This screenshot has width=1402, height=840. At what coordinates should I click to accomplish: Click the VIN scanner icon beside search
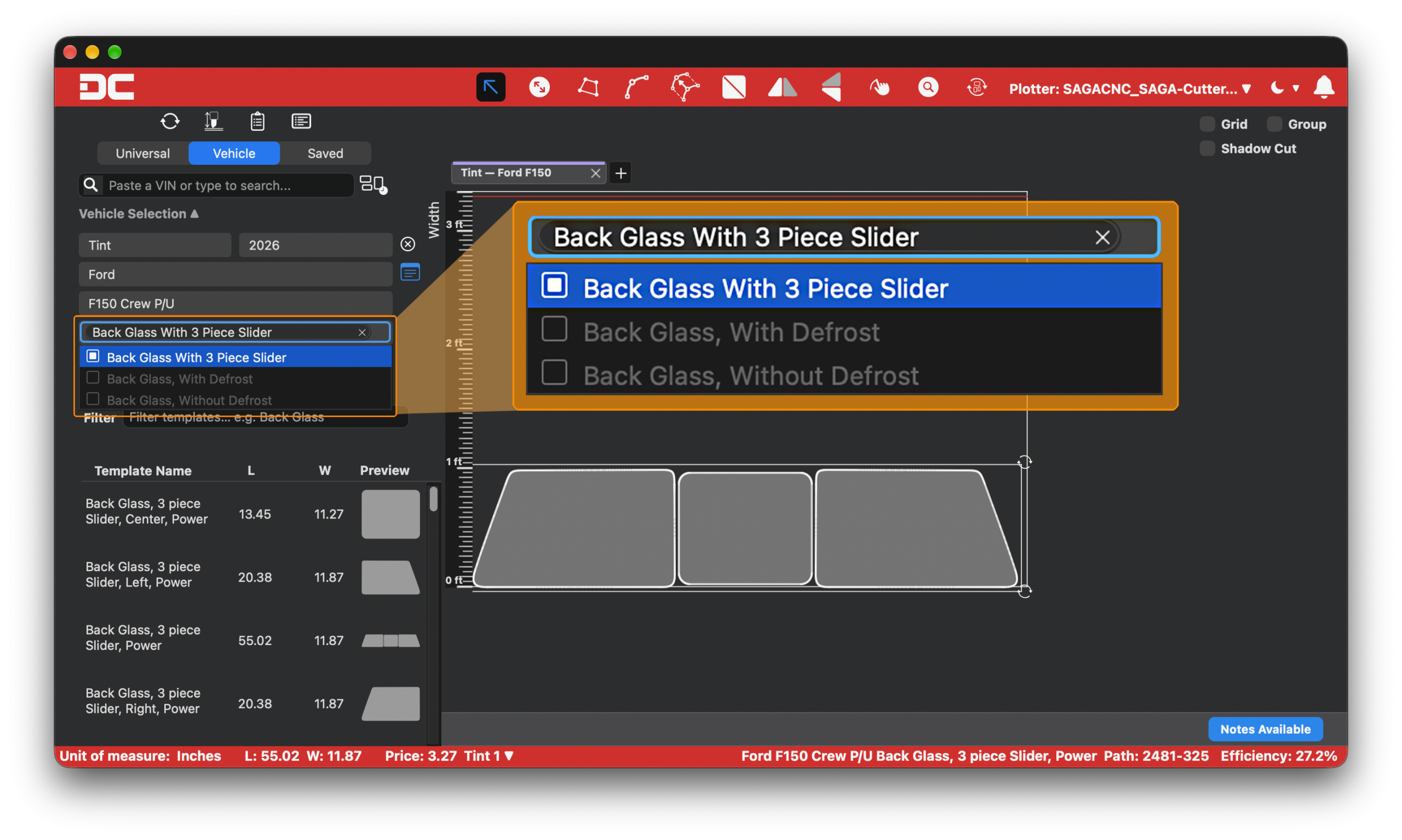pos(373,185)
